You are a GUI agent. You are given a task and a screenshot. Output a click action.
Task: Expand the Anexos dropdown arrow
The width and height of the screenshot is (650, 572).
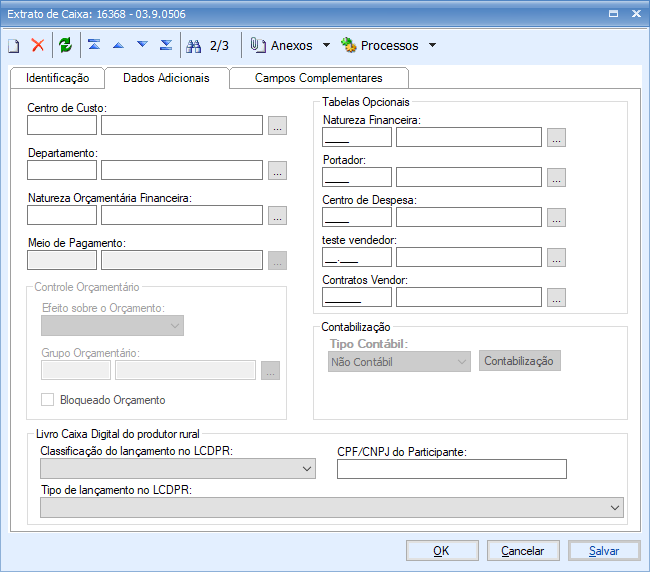point(326,45)
